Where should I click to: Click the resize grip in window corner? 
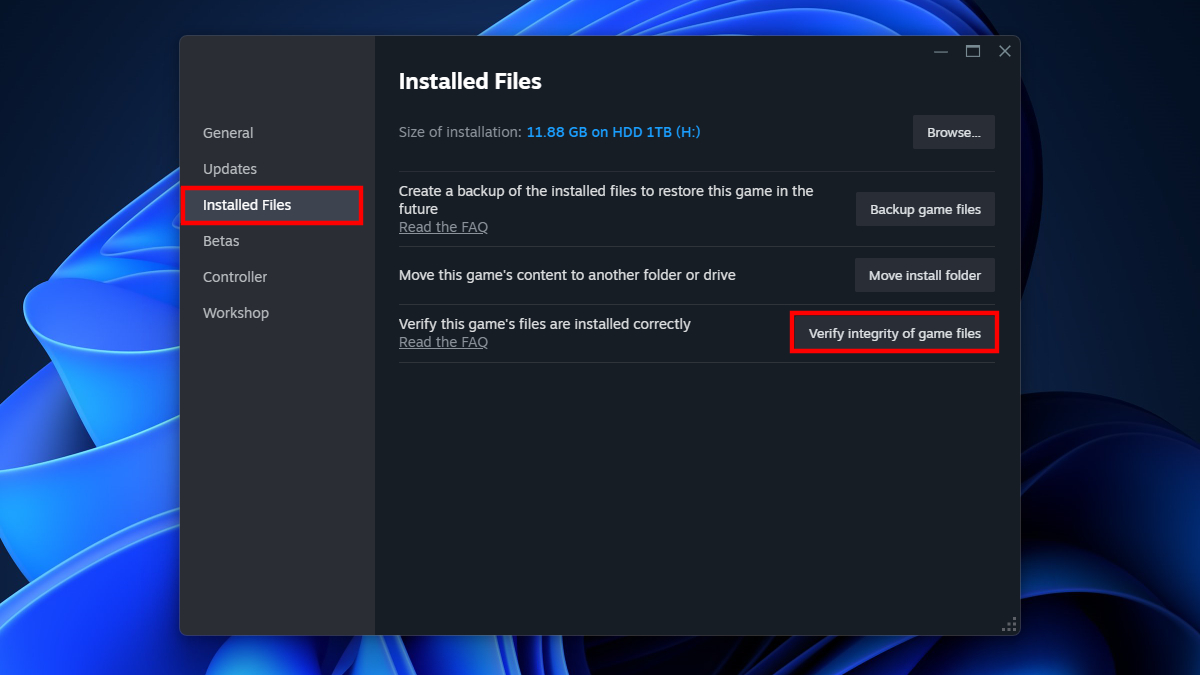coord(1009,624)
